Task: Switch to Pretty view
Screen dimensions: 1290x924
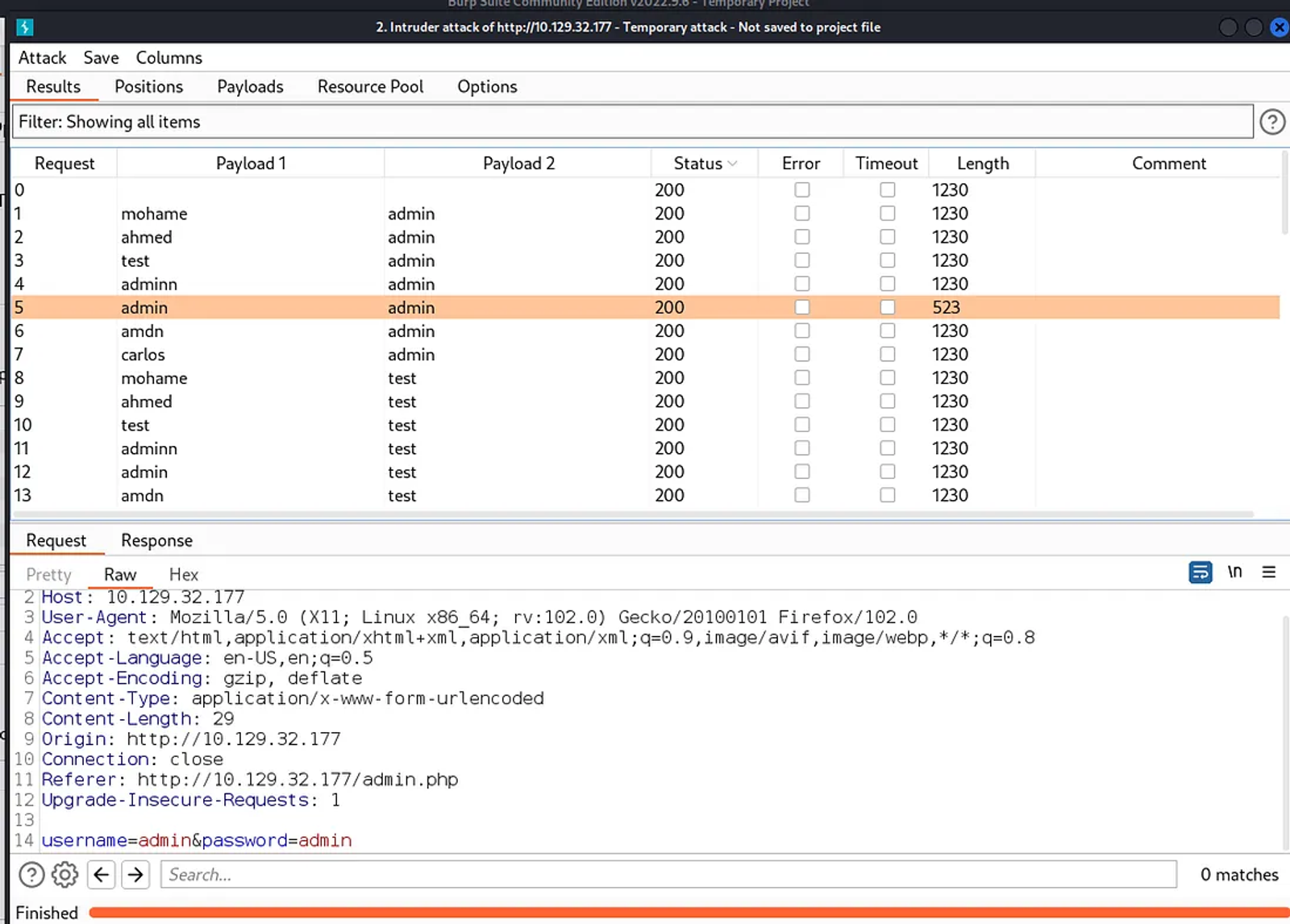Action: (48, 575)
